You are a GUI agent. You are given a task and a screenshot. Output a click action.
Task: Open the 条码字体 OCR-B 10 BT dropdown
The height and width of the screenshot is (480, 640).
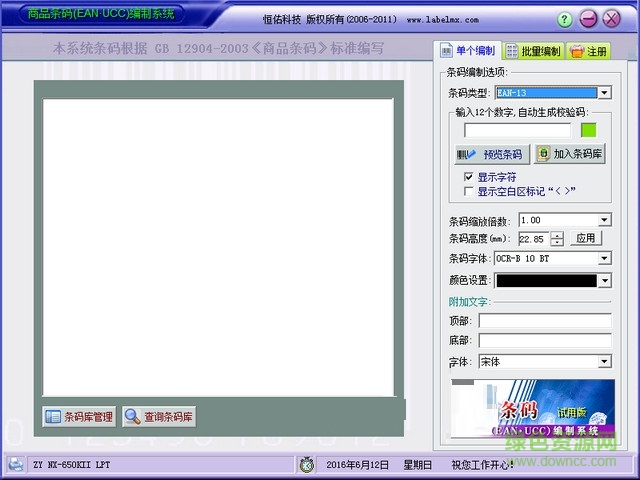pos(604,258)
